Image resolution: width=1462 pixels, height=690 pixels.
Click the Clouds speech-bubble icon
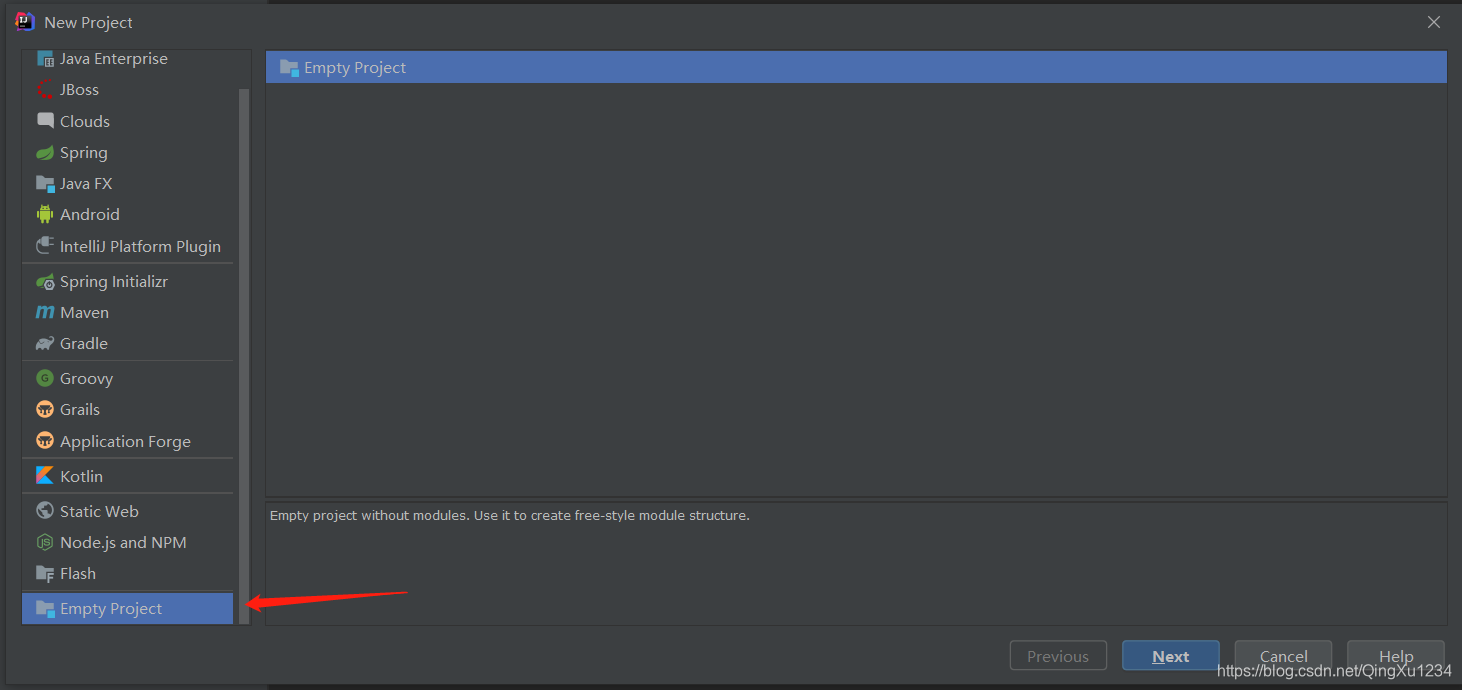[x=45, y=121]
